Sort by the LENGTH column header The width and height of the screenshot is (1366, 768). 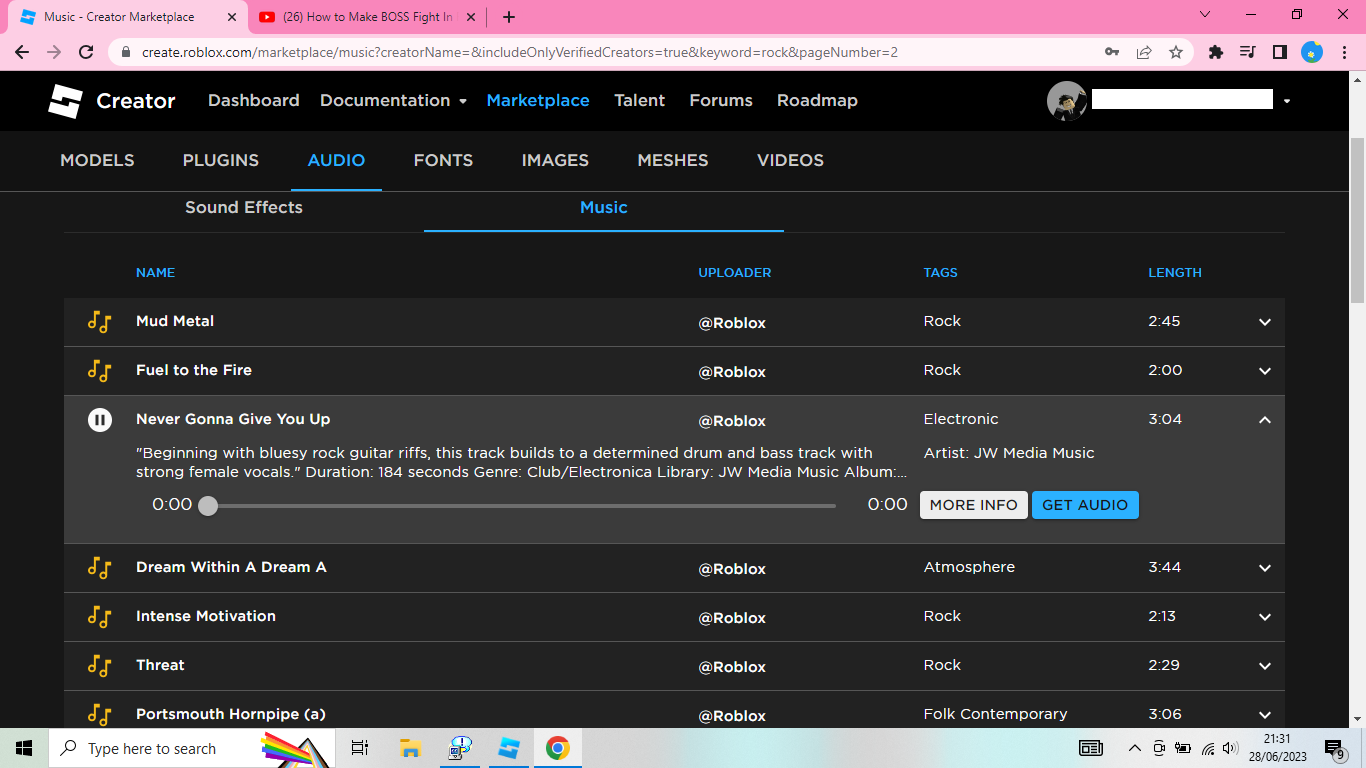click(x=1175, y=273)
